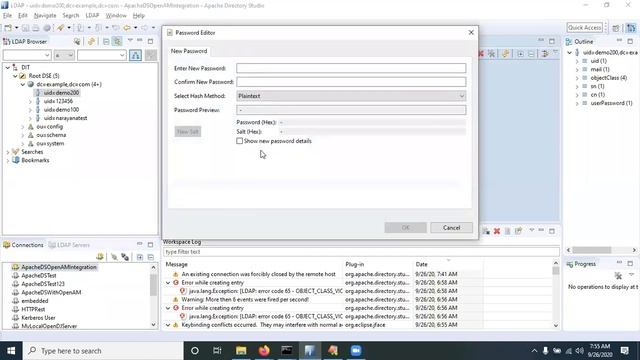Expand all in Connections panel toolbar
The image size is (640, 360).
click(x=140, y=257)
